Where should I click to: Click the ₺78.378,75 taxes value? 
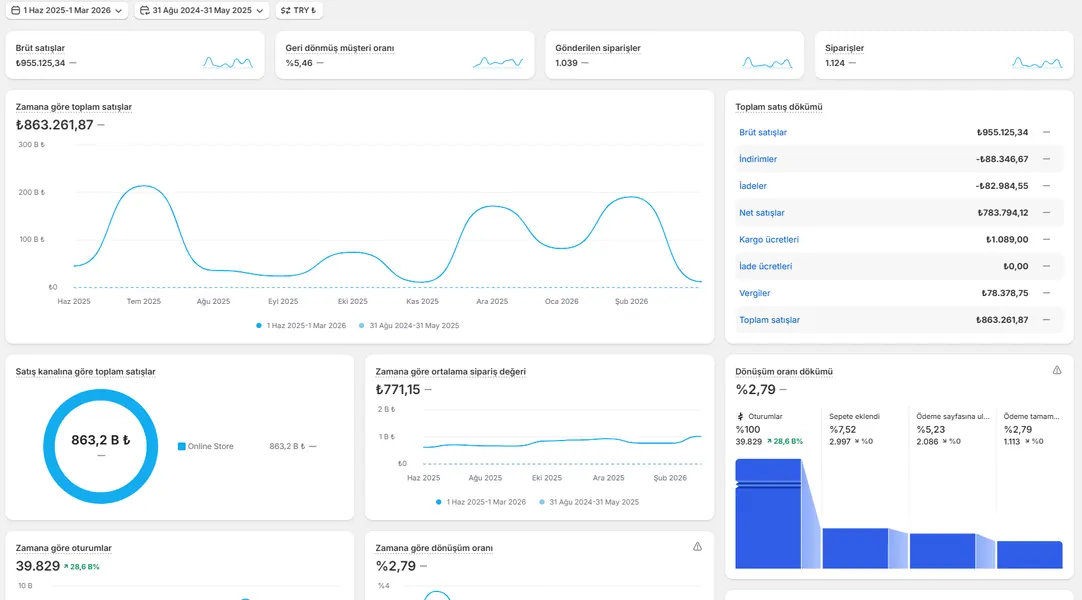point(1005,293)
